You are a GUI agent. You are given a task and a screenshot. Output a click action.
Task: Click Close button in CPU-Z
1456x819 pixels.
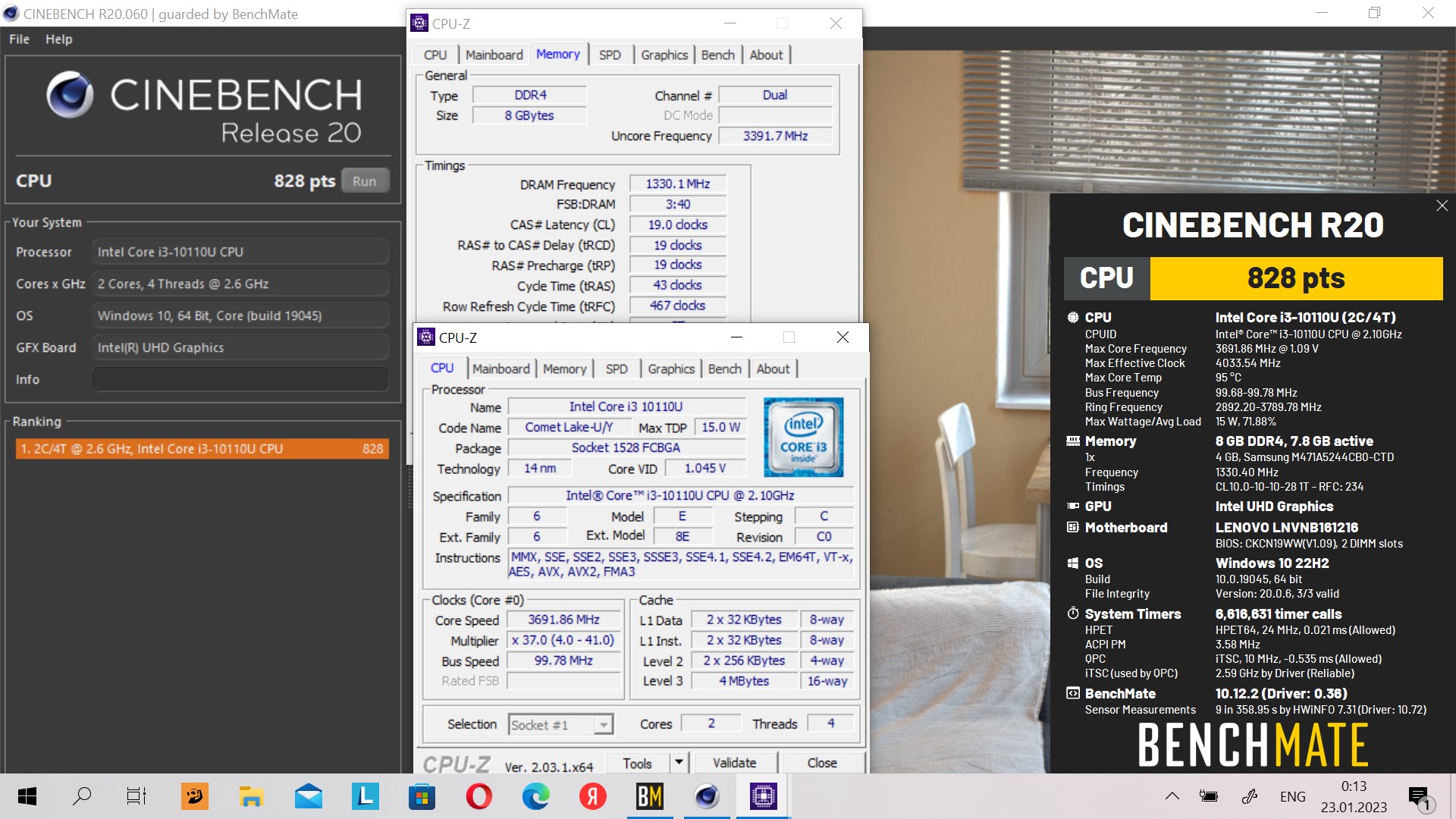click(822, 763)
